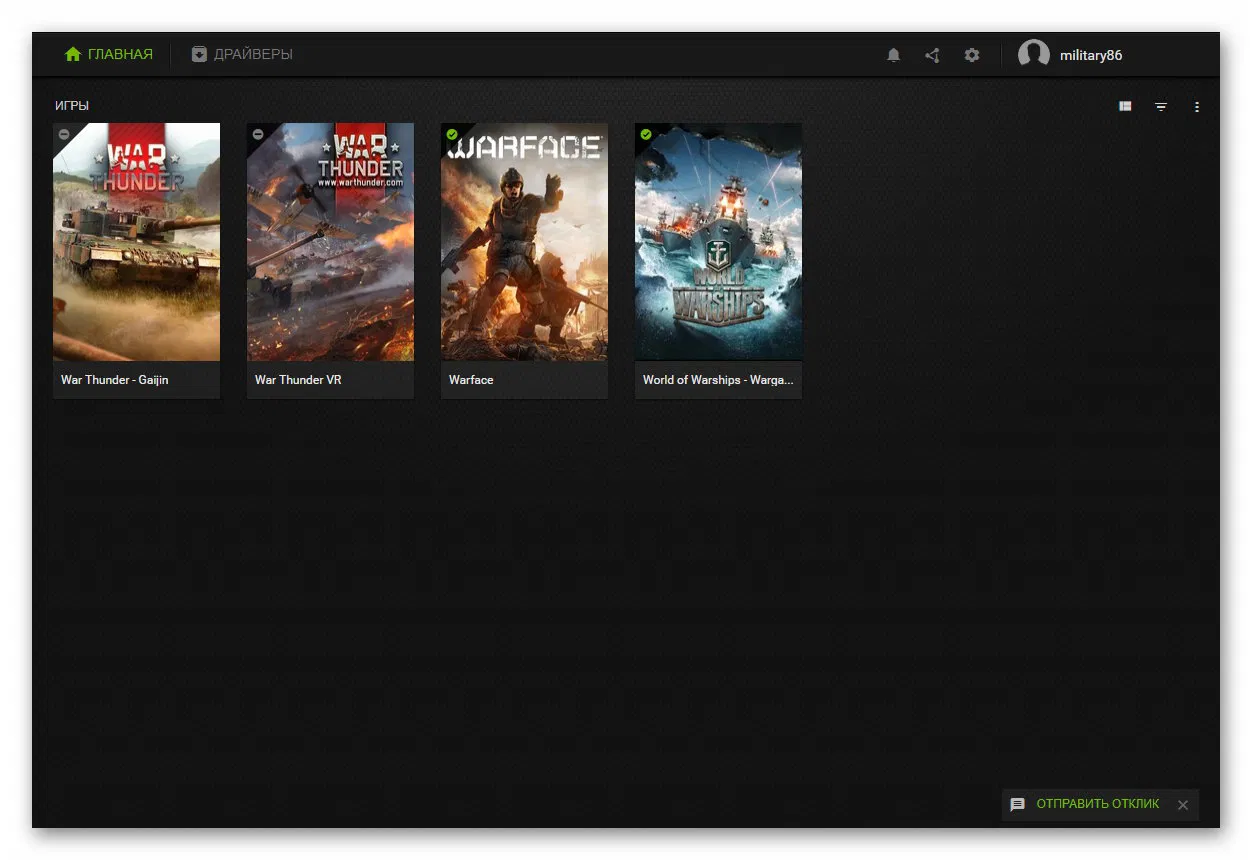The height and width of the screenshot is (860, 1252).
Task: Switch games to grid view icon
Action: pos(1125,106)
